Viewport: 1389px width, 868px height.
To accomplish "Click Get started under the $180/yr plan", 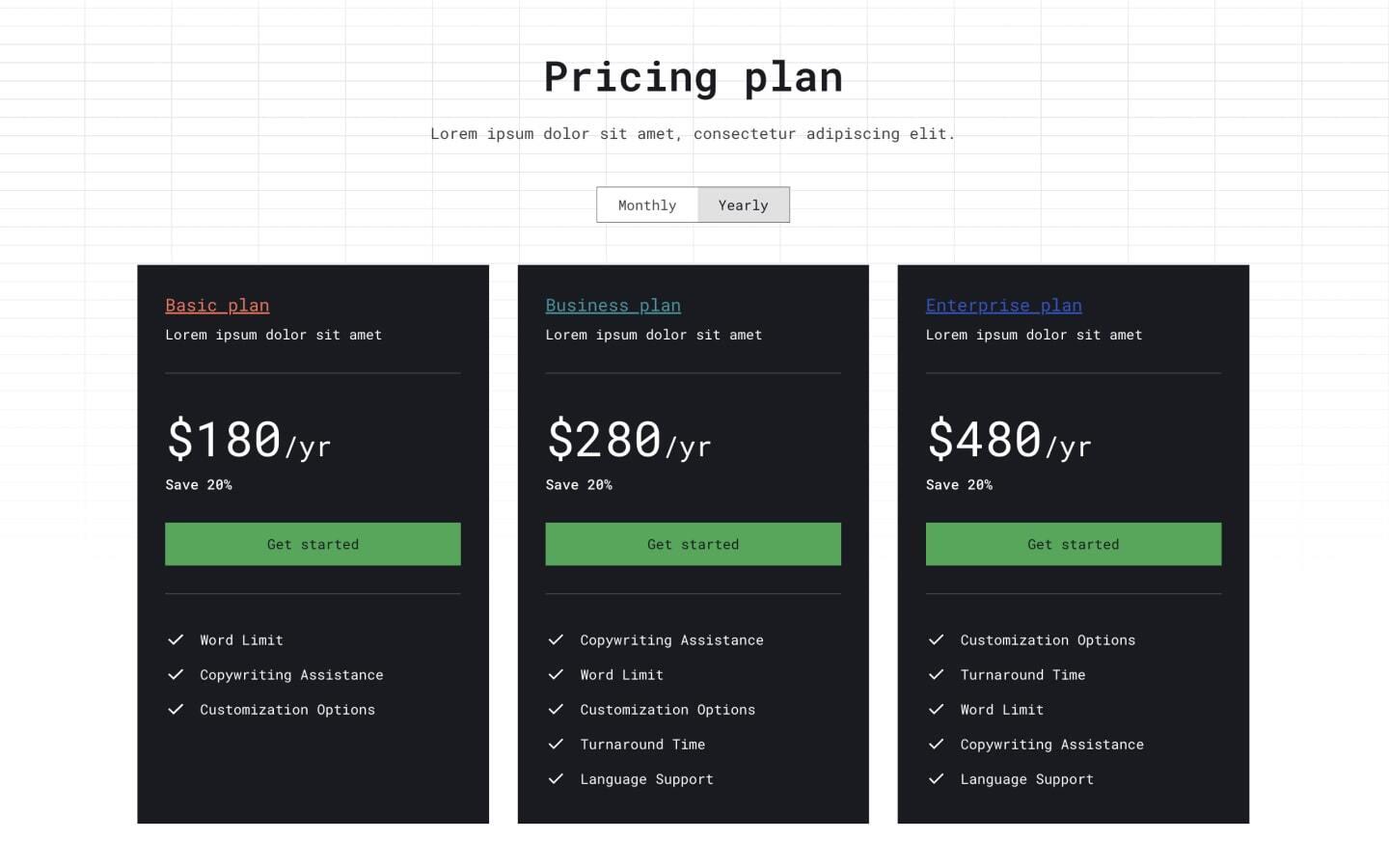I will coord(313,544).
